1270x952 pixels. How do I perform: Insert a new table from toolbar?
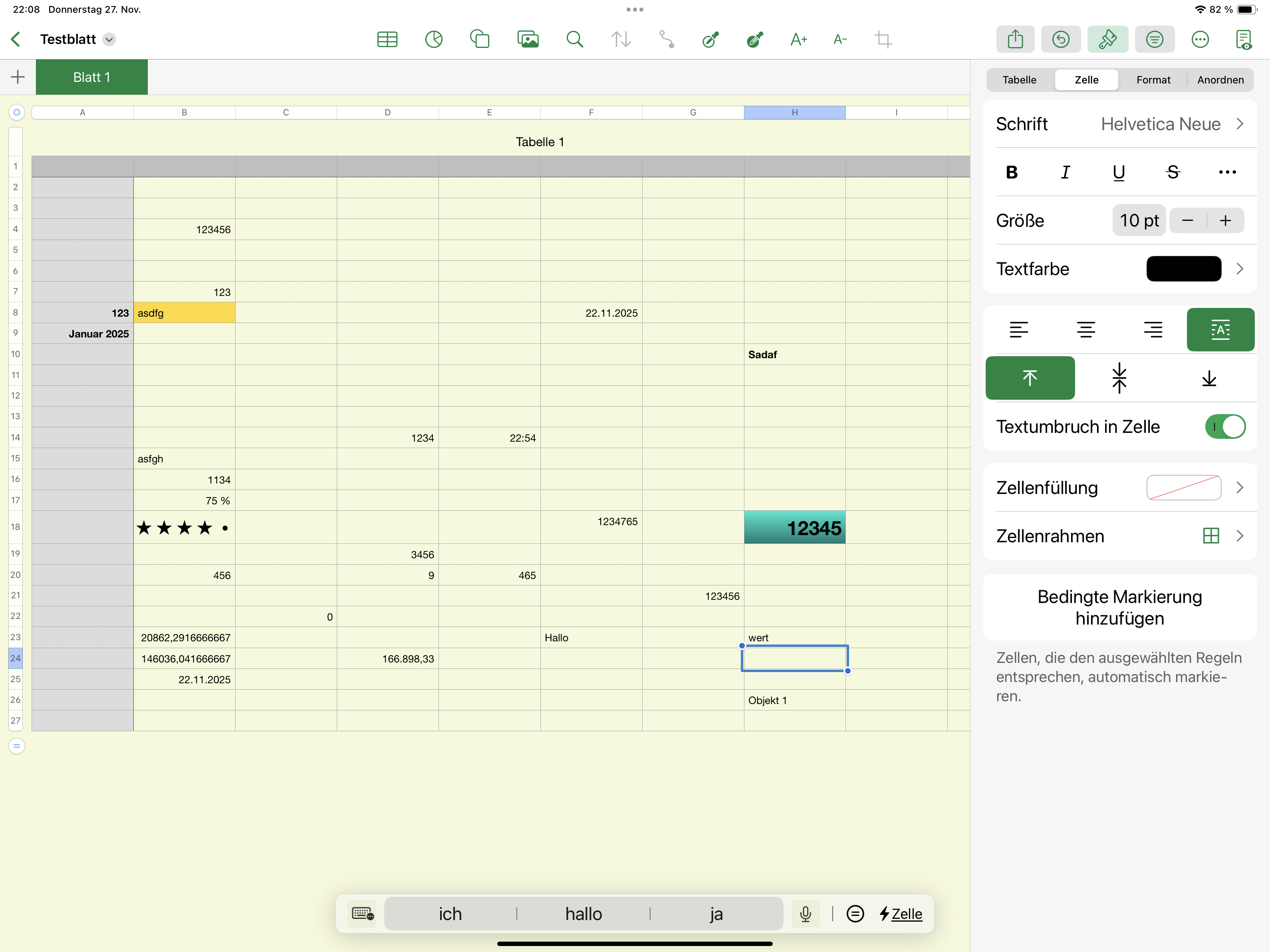click(x=387, y=40)
